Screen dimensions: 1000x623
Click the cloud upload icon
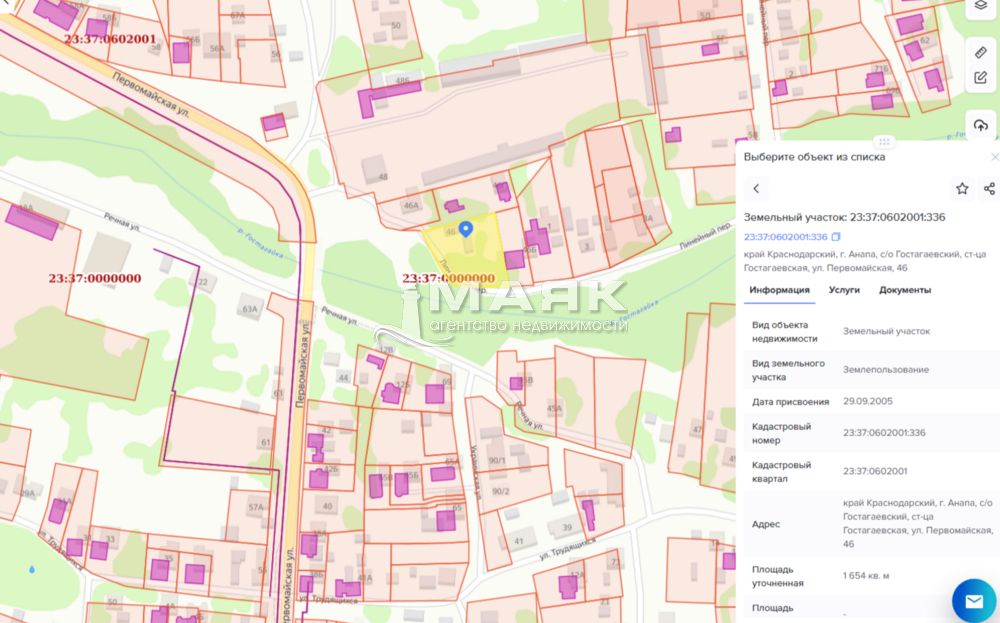(980, 126)
